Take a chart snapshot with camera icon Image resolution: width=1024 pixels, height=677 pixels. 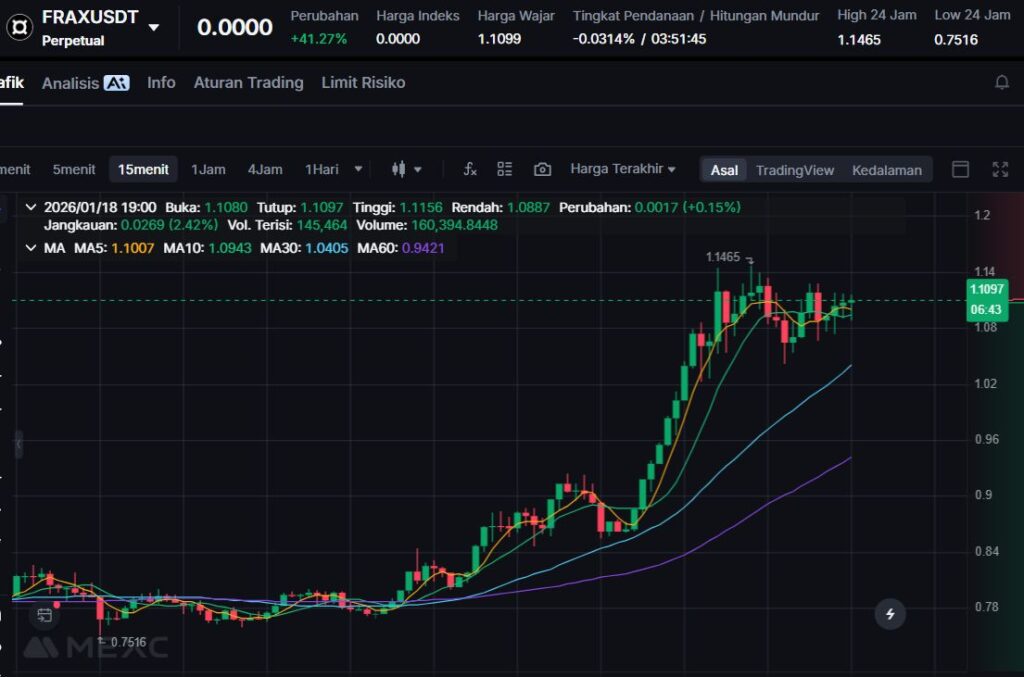point(542,170)
